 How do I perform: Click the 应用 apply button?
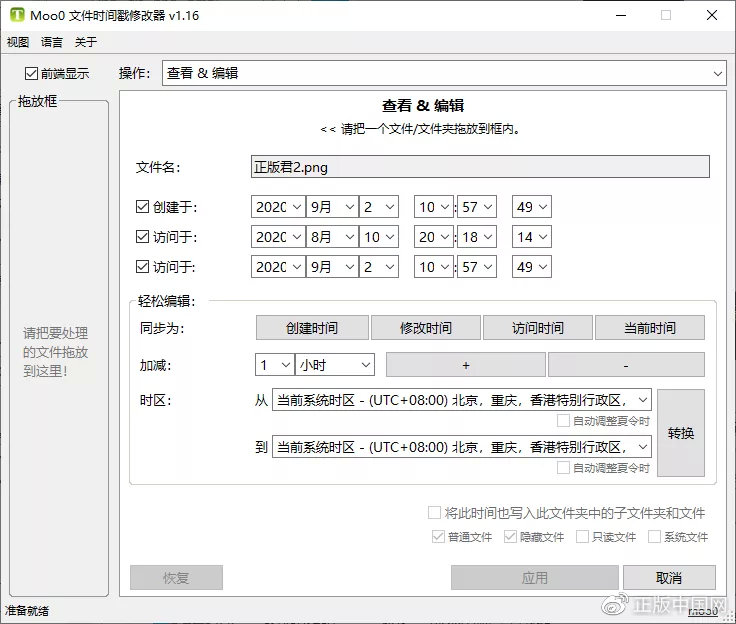(535, 578)
